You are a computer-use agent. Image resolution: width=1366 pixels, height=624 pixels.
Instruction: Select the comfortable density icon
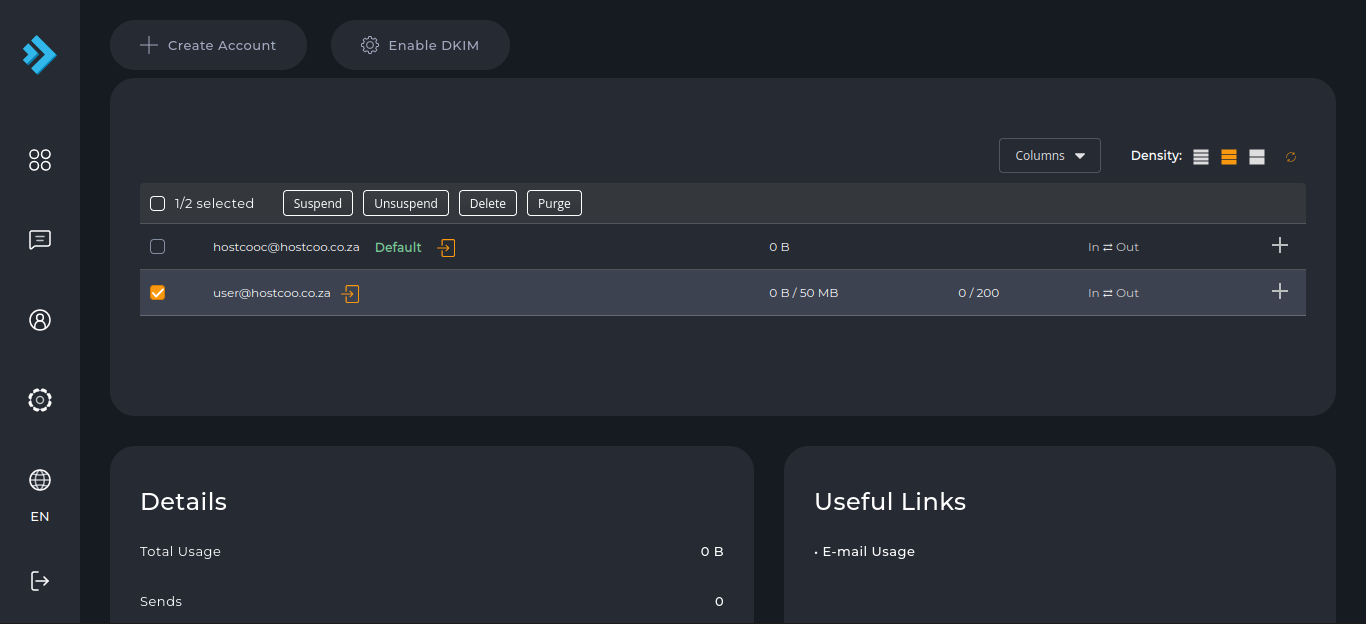pos(1257,157)
